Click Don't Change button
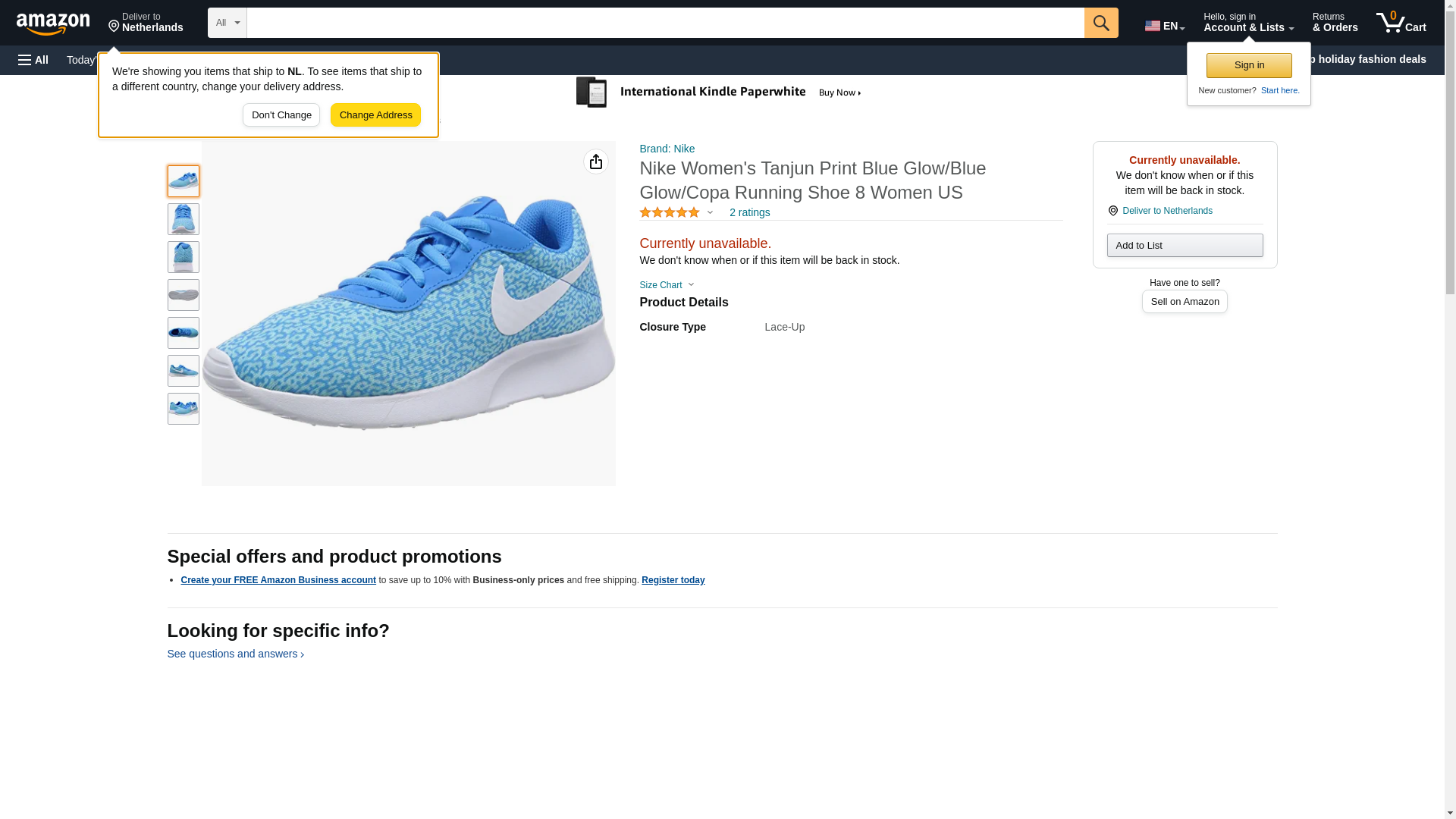1456x819 pixels. (x=281, y=115)
